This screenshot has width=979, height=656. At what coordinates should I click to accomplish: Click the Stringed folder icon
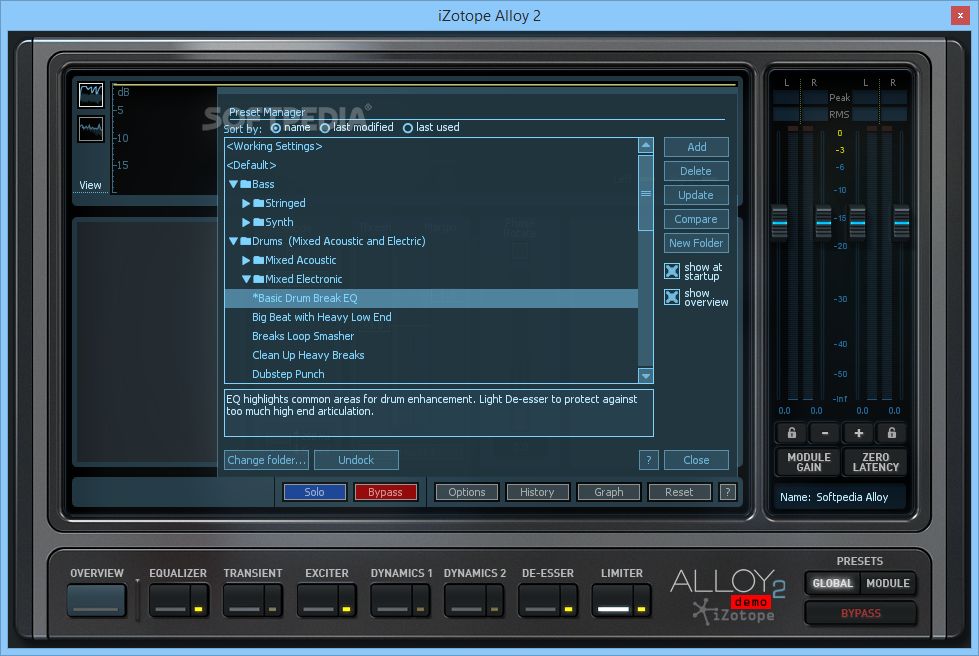pyautogui.click(x=258, y=203)
